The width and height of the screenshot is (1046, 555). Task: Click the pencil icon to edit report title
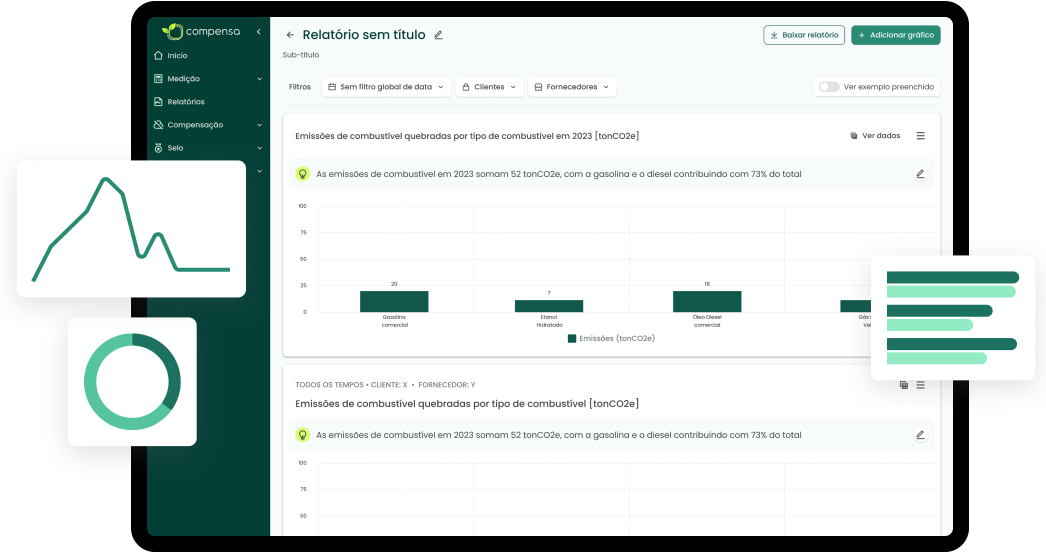click(x=438, y=35)
